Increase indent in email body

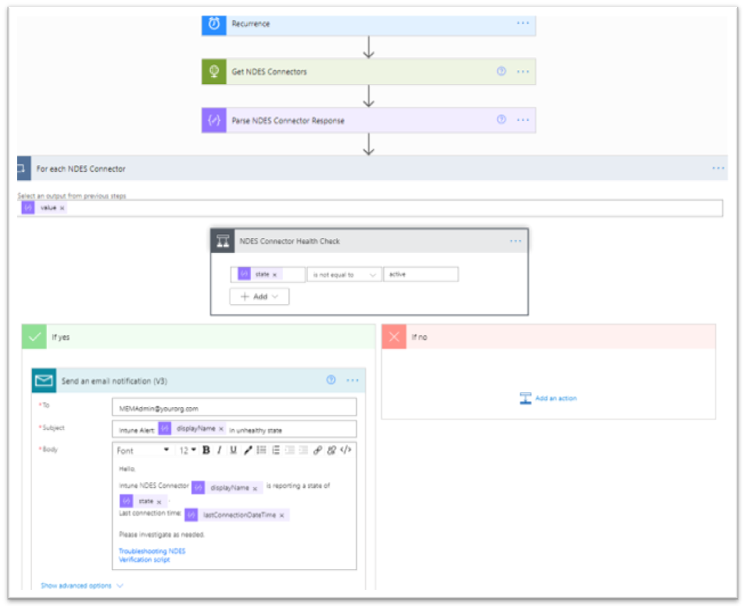point(303,450)
